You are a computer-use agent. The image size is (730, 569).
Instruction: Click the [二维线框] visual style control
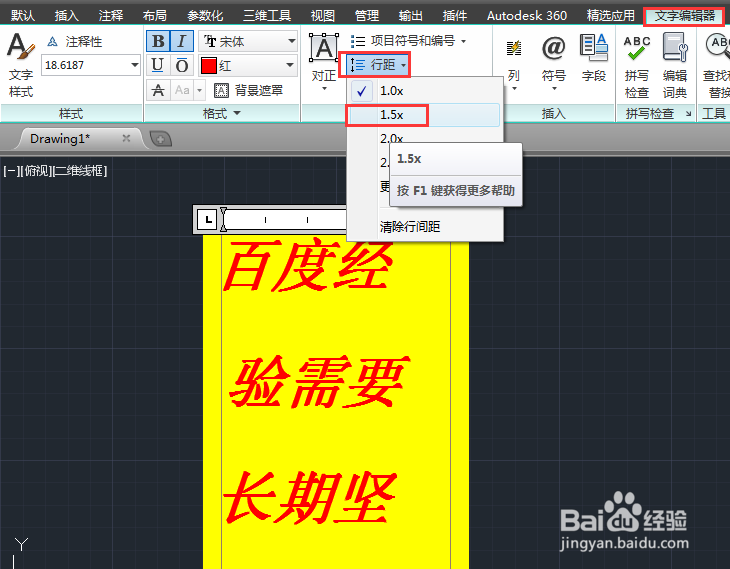(80, 171)
